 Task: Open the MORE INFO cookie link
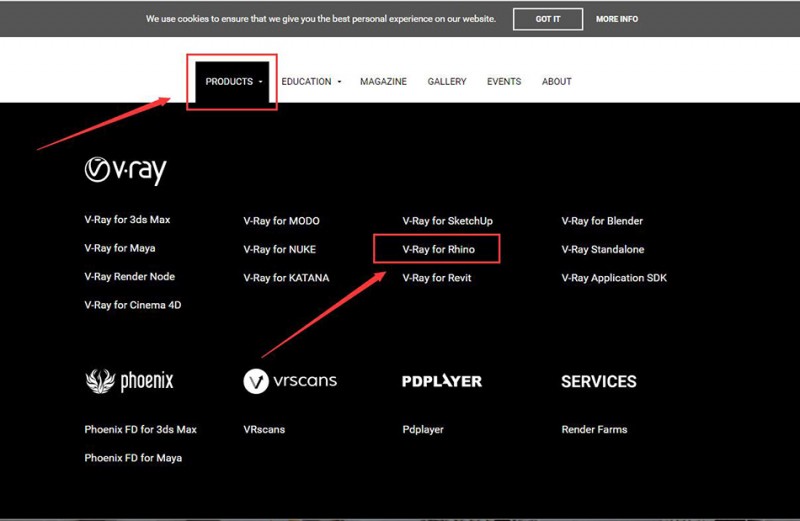coord(617,19)
